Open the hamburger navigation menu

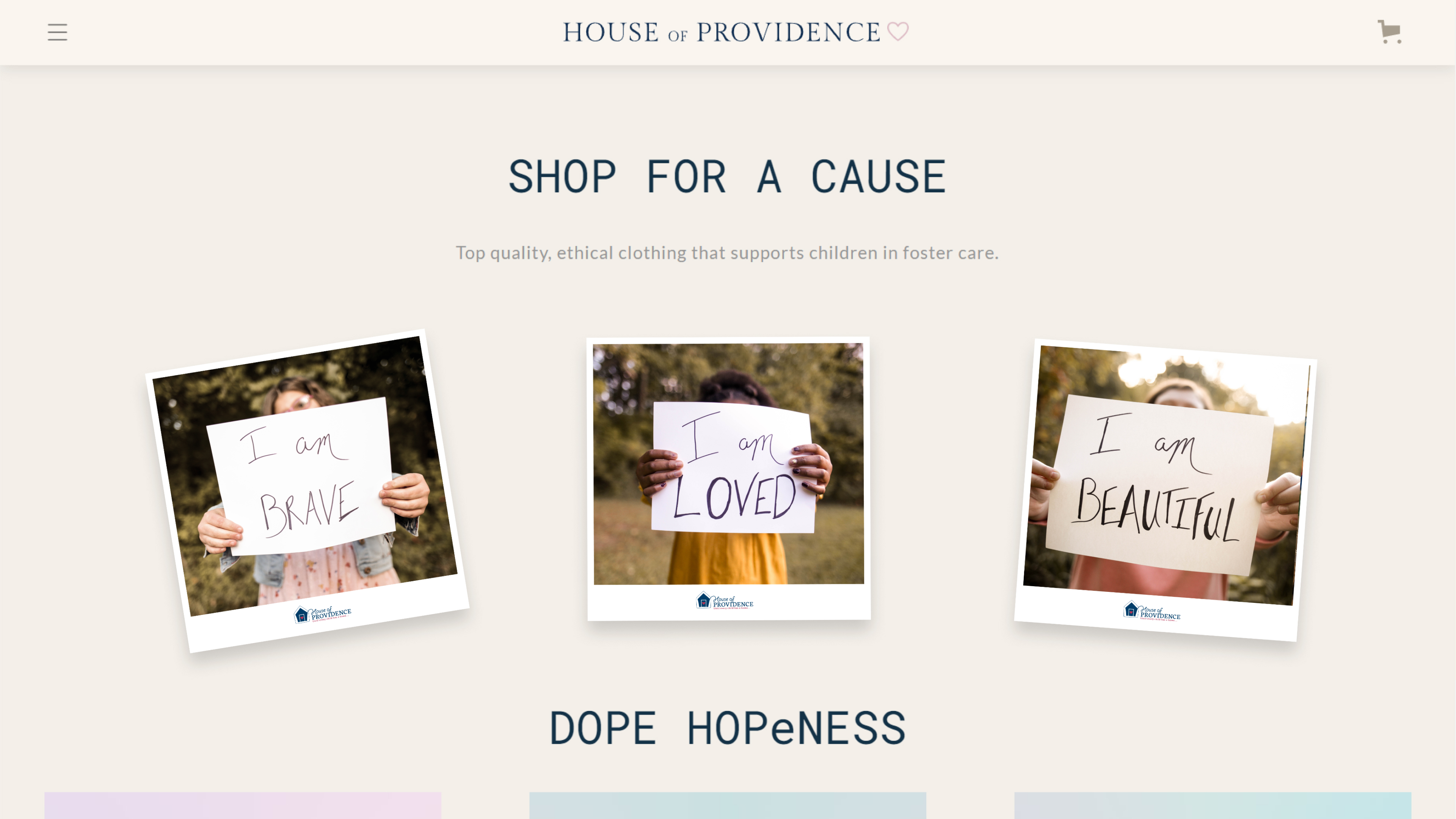coord(57,32)
